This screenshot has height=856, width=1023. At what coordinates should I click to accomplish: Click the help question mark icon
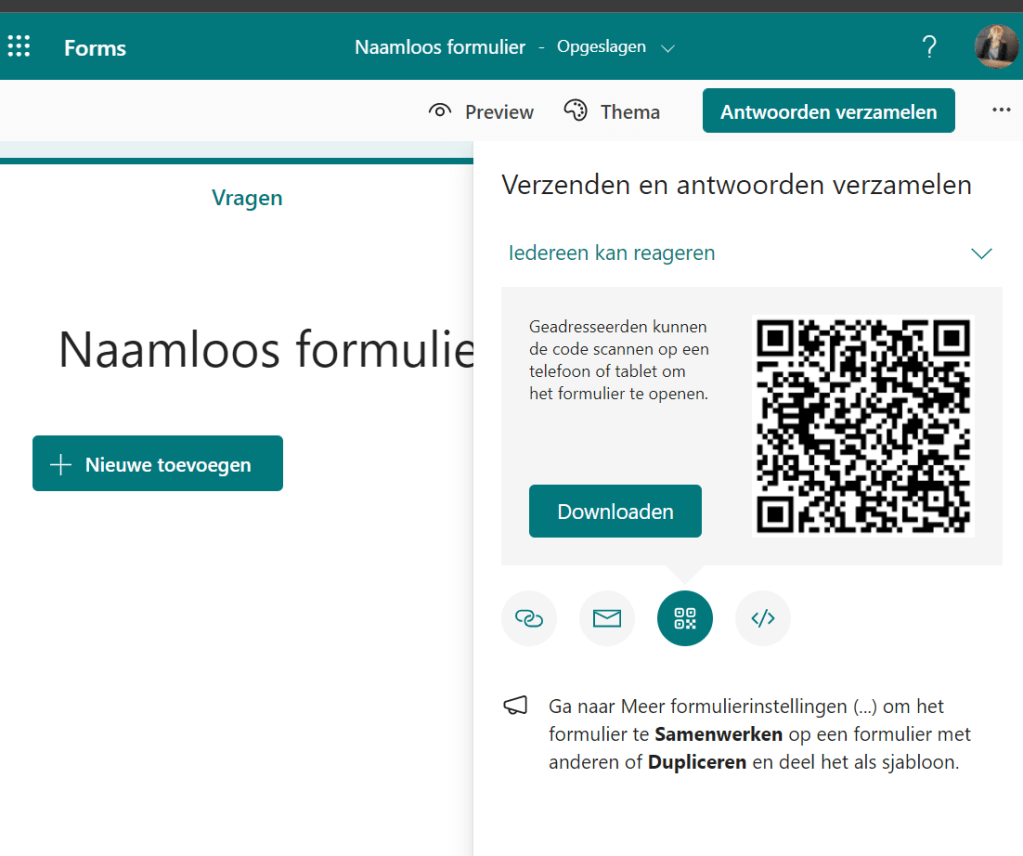929,47
